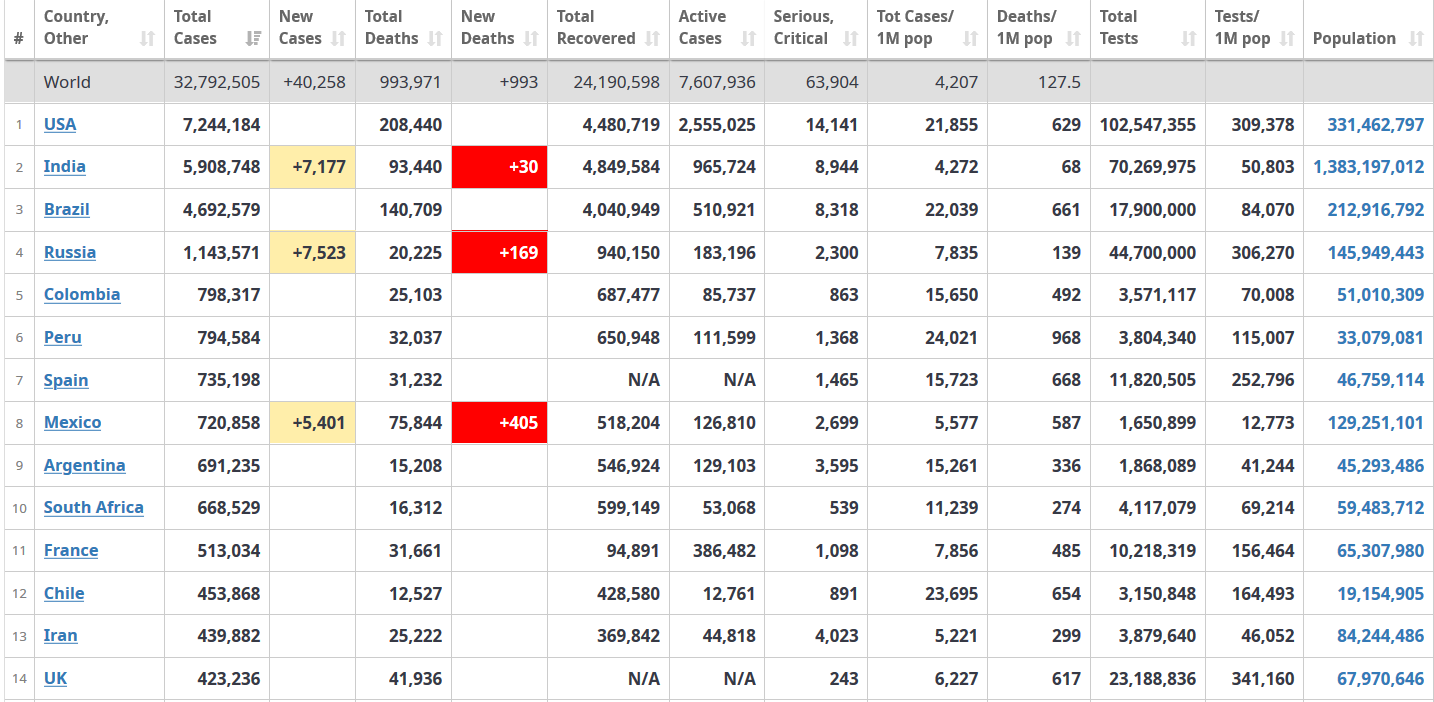The image size is (1434, 702).
Task: Select Mexico new deaths +405 cell
Action: pyautogui.click(x=500, y=422)
